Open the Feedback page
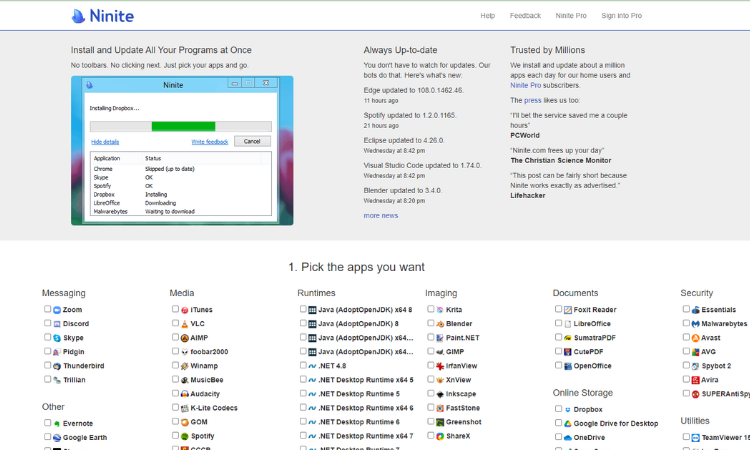The width and height of the screenshot is (750, 450). tap(525, 16)
